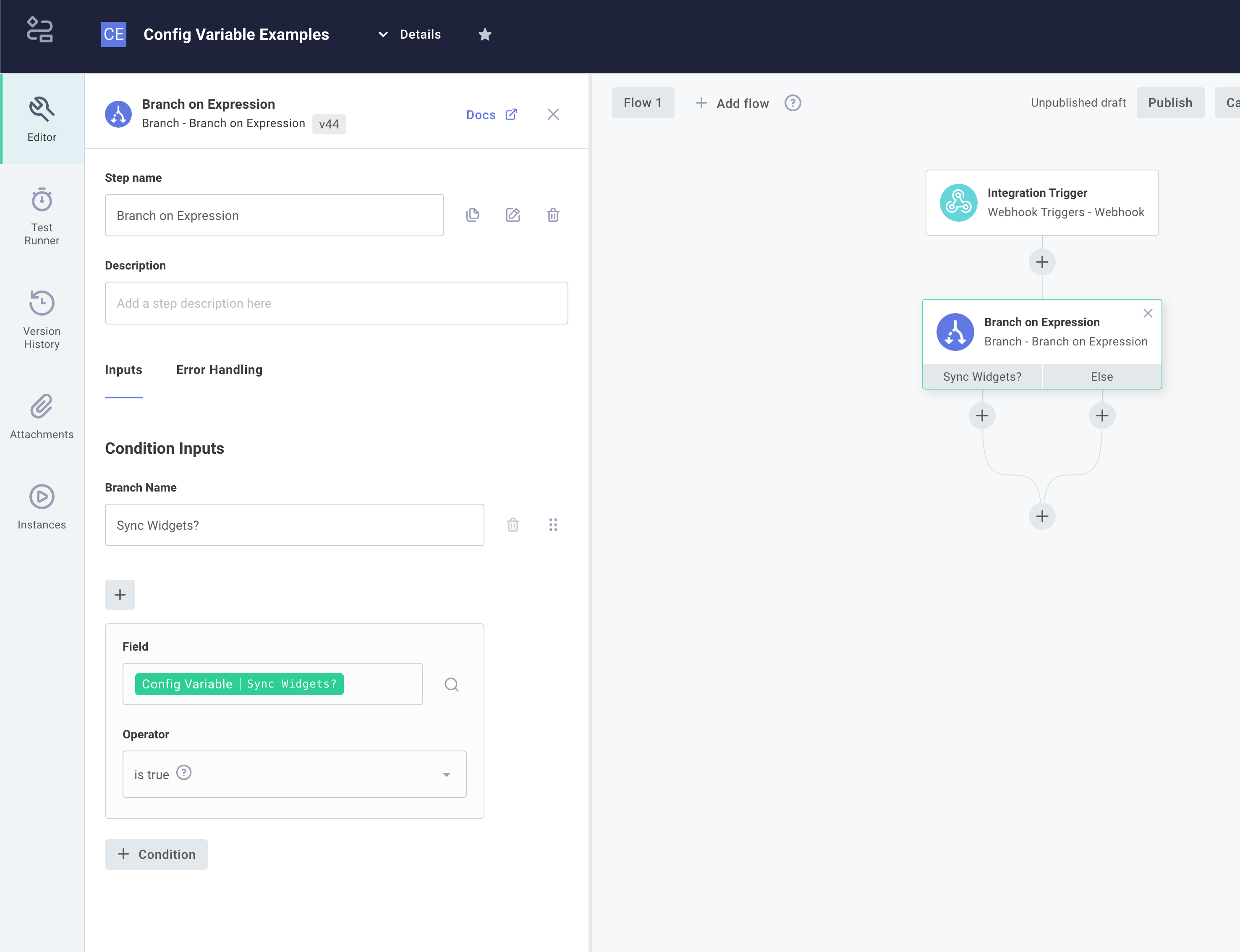The width and height of the screenshot is (1240, 952).
Task: Click the copy step icon beside step name
Action: 473,215
